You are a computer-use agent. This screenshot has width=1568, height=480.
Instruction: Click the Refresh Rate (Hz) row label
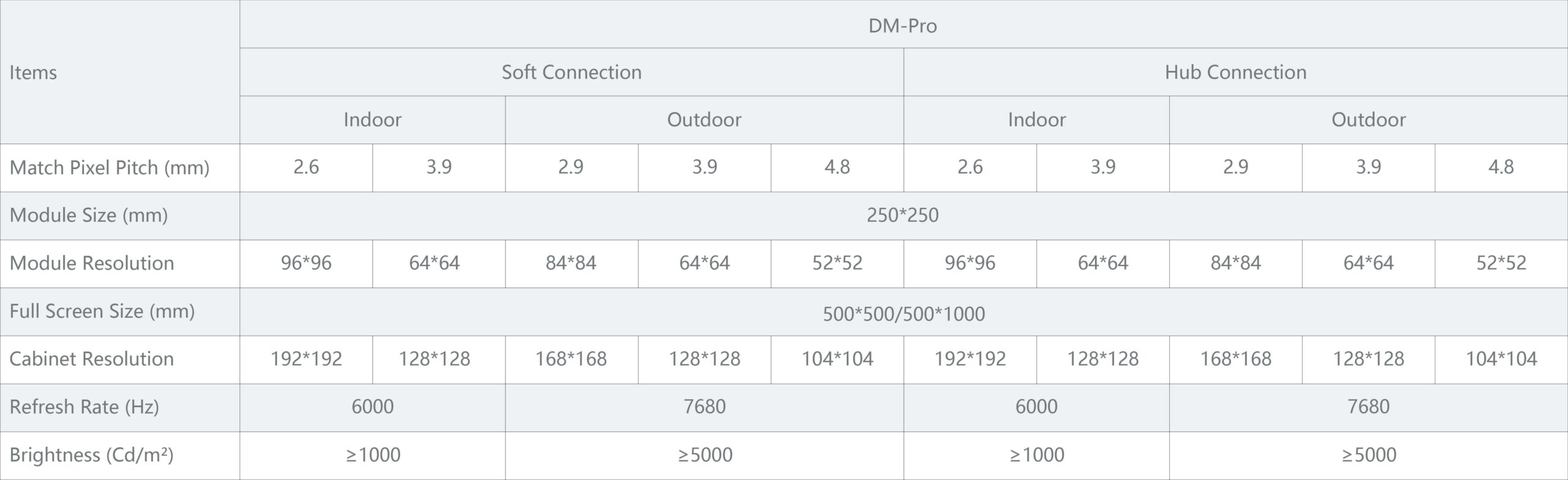click(85, 407)
